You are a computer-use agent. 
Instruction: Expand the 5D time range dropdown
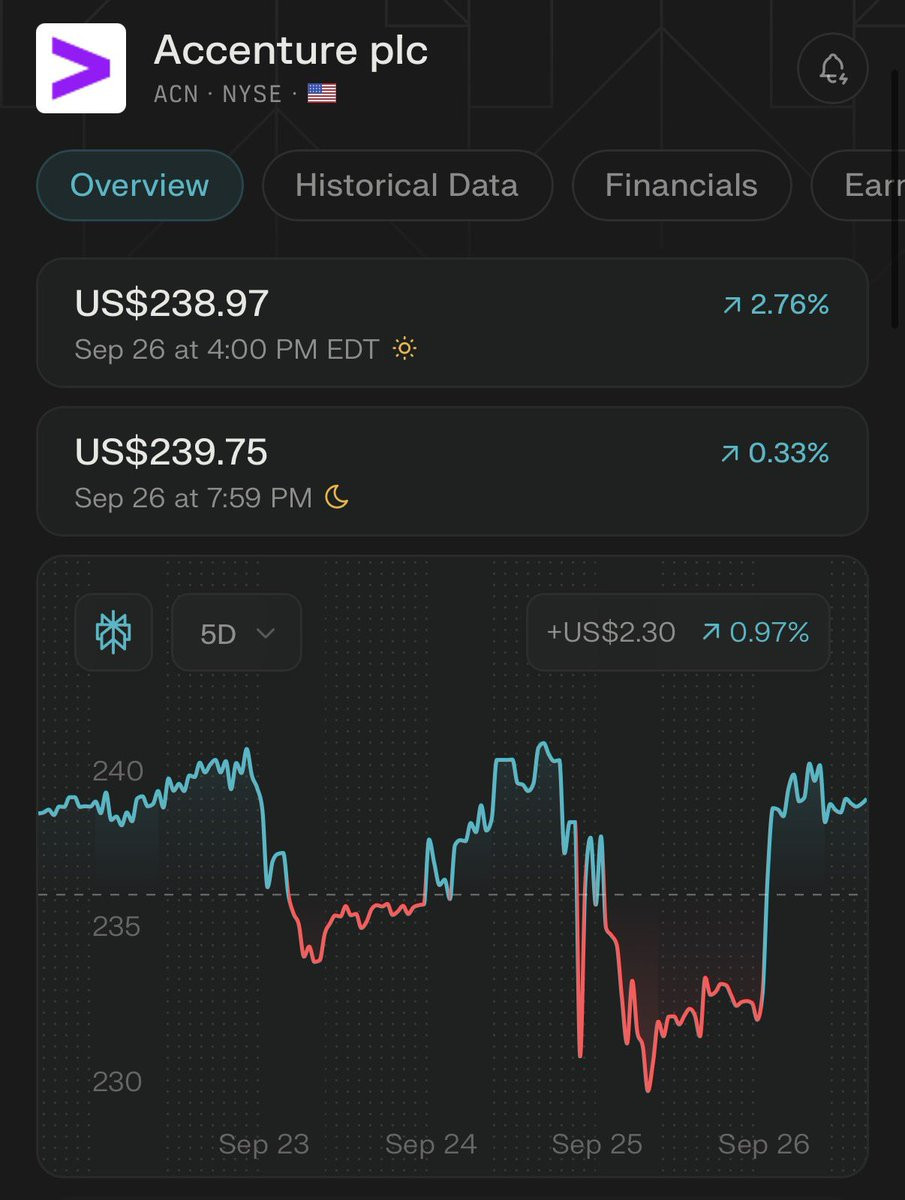click(x=236, y=633)
